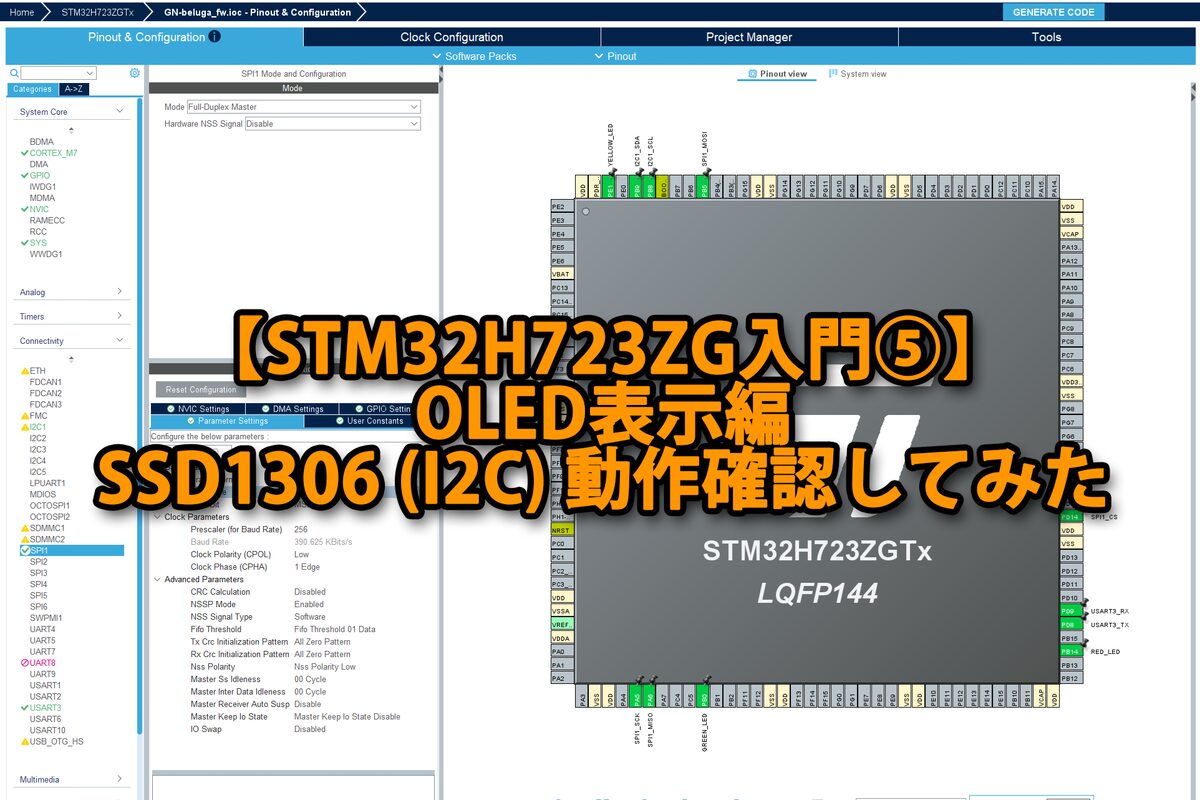This screenshot has width=1200, height=800.
Task: Click the disabled icon beside UART8
Action: point(25,663)
